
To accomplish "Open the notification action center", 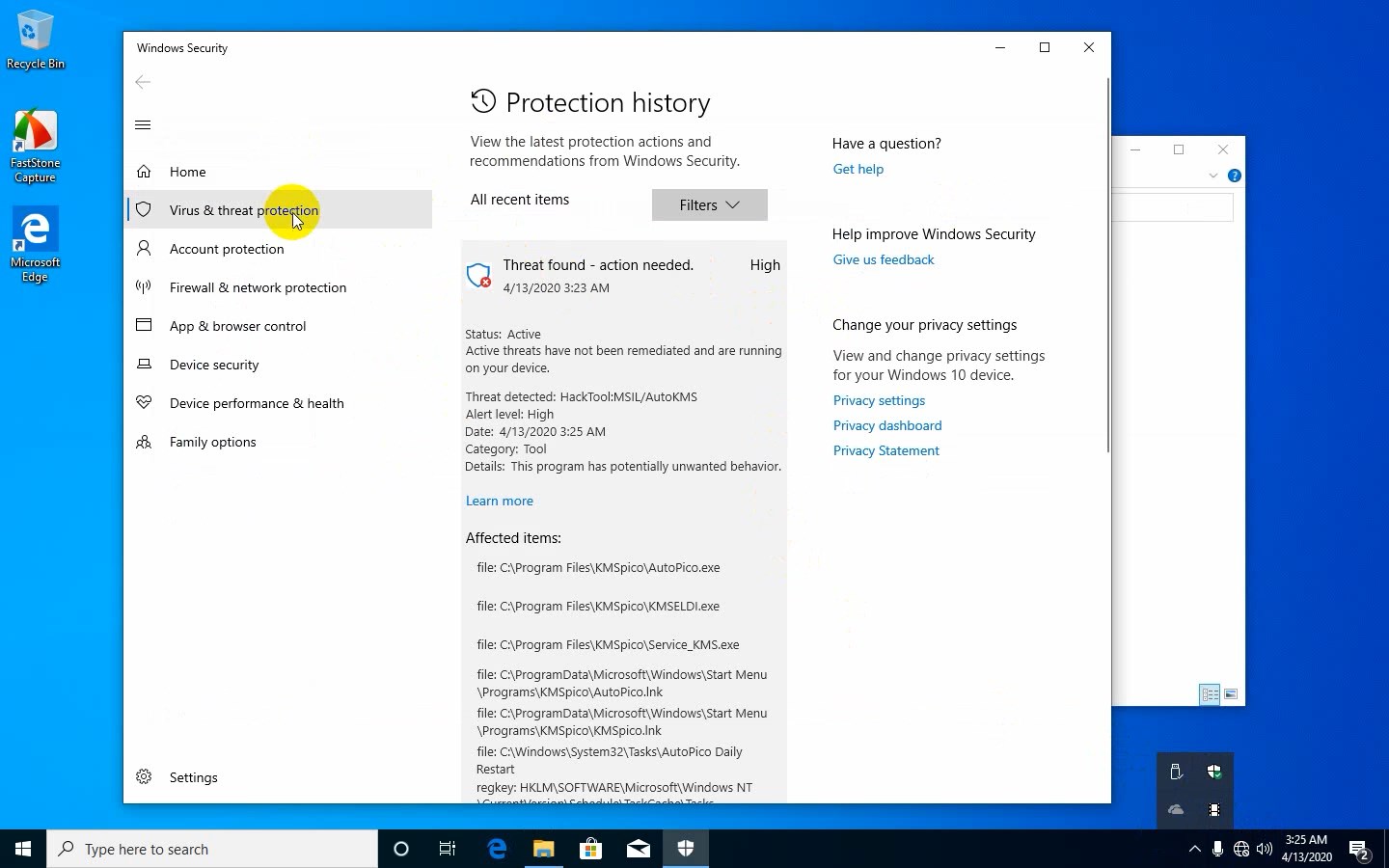I will 1360,850.
